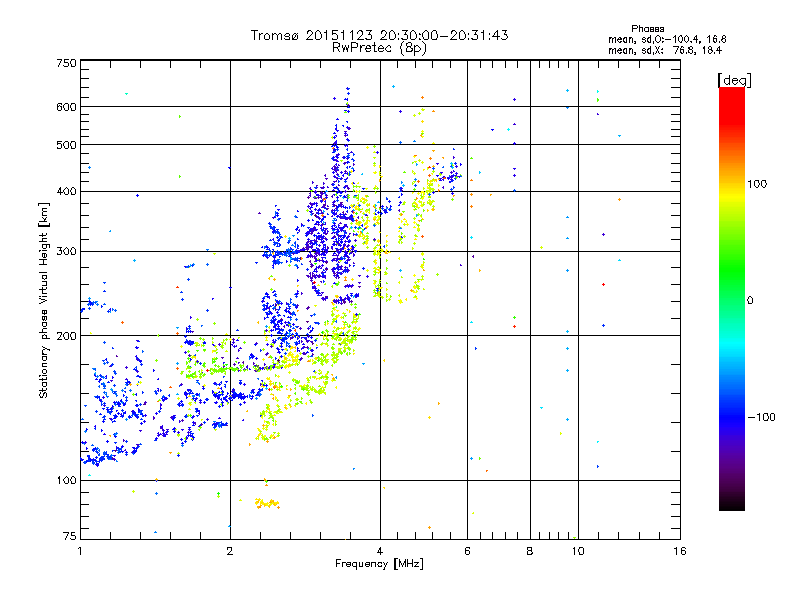Click the 'Phases' header in the statistics block
This screenshot has height=600, width=800.
point(647,29)
